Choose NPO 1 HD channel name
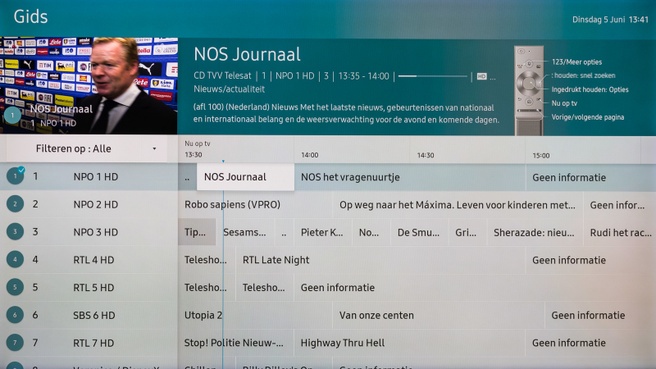This screenshot has width=656, height=369. (95, 177)
